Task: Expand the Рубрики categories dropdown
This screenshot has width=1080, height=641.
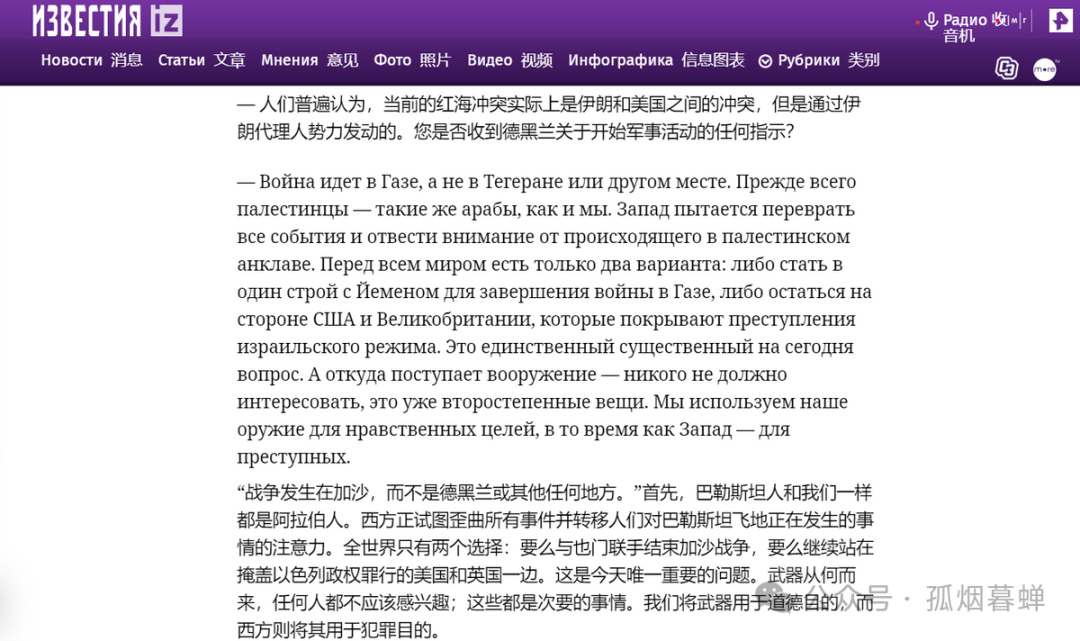Action: pos(819,61)
